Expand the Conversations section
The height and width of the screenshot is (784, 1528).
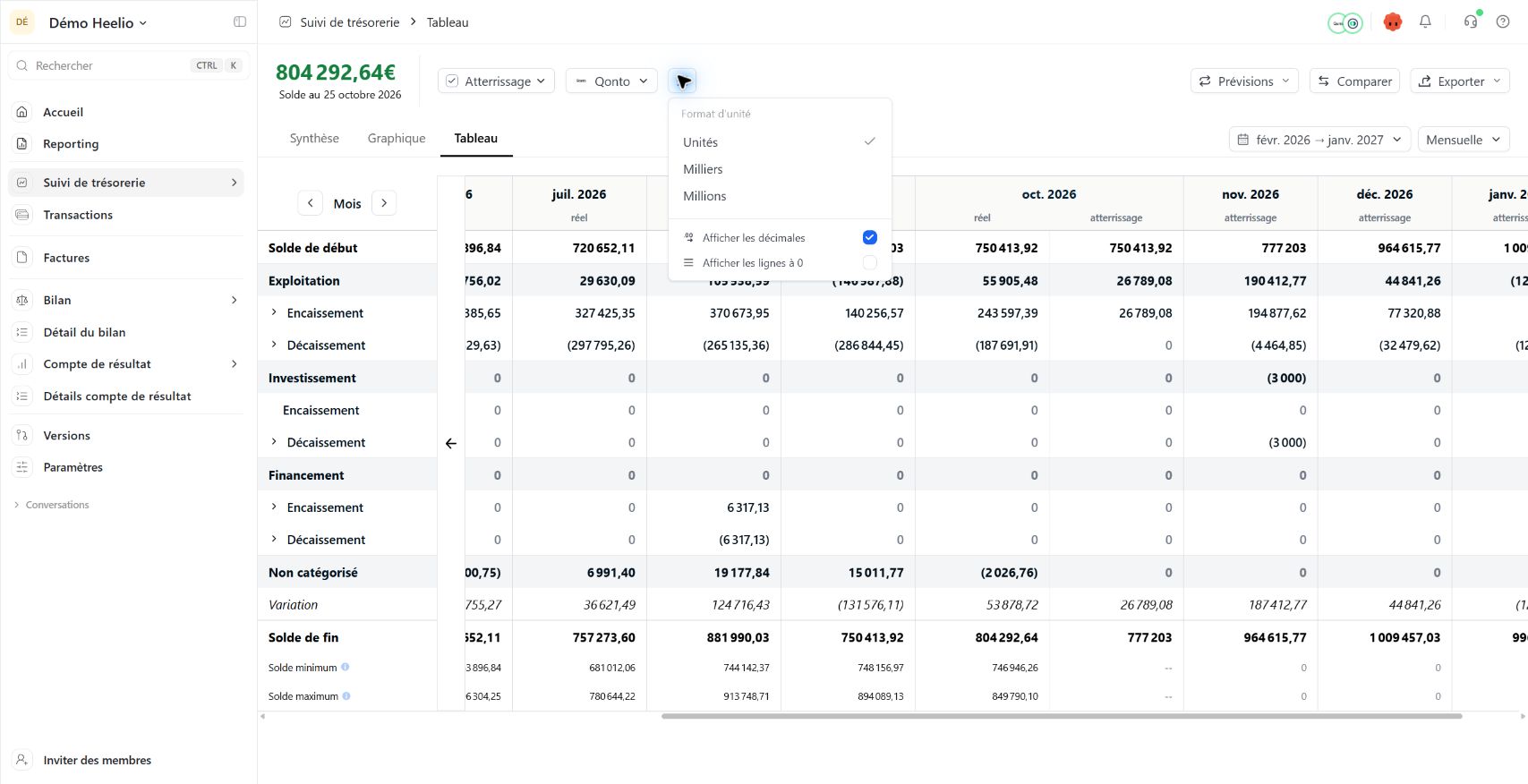coord(51,505)
